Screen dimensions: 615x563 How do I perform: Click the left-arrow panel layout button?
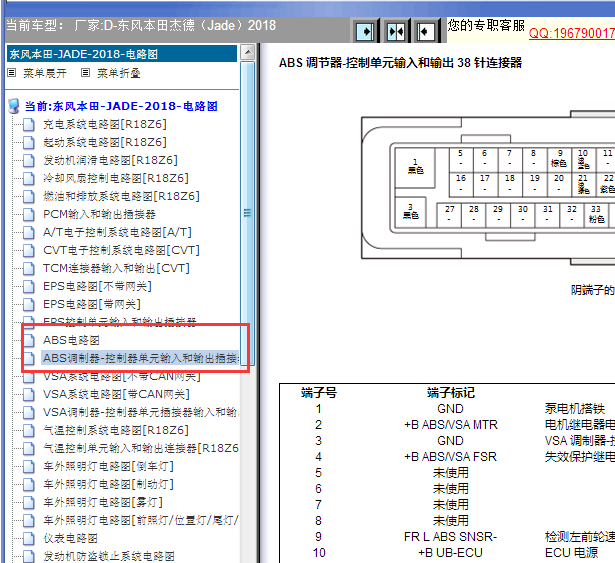425,31
